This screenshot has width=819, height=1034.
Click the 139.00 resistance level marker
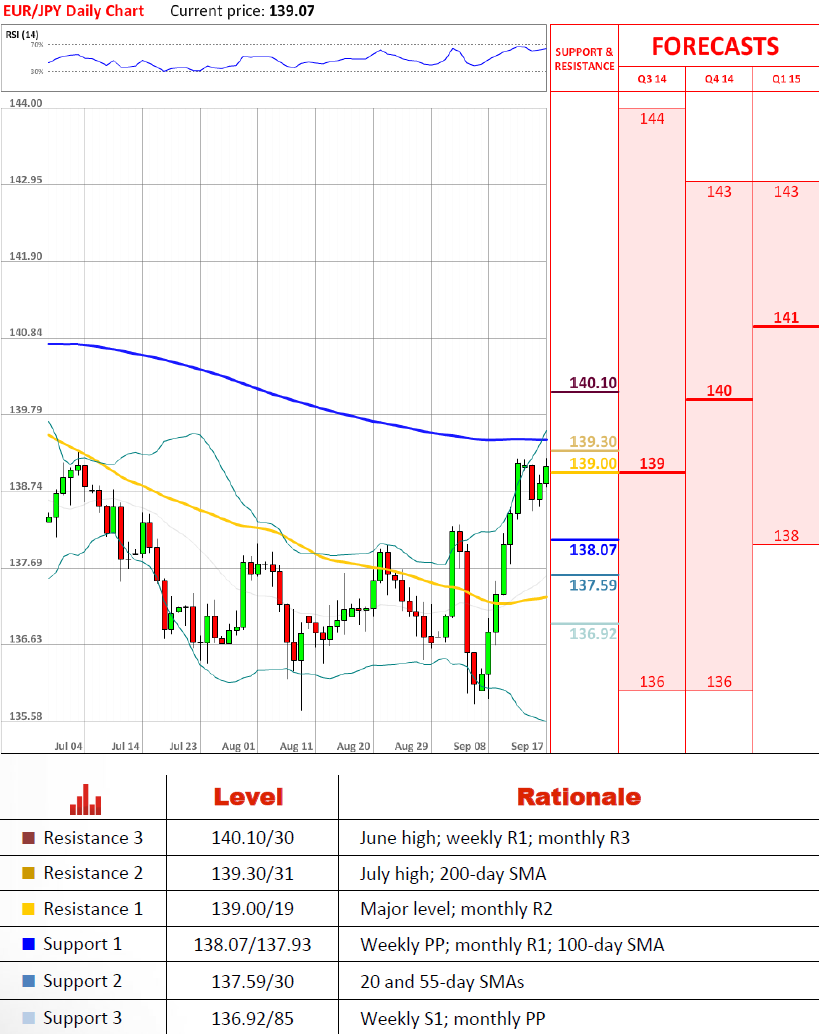click(x=593, y=463)
